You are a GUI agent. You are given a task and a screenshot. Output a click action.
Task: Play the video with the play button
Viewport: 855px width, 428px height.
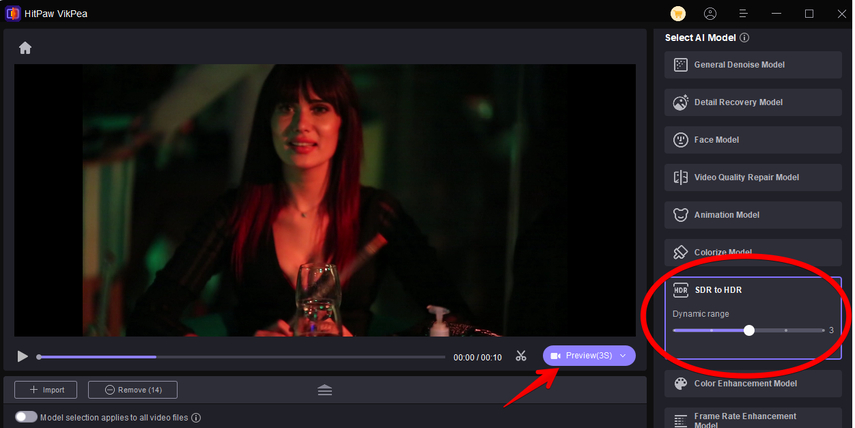[x=23, y=356]
